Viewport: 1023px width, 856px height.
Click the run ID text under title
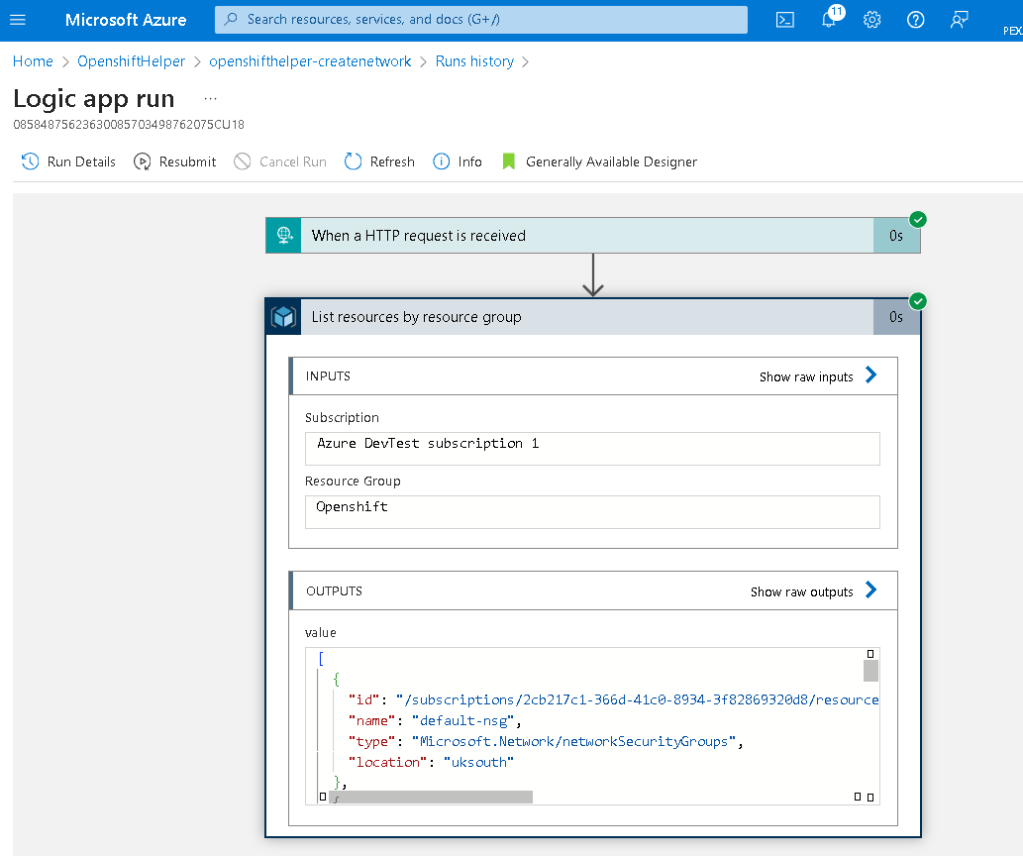pyautogui.click(x=129, y=125)
